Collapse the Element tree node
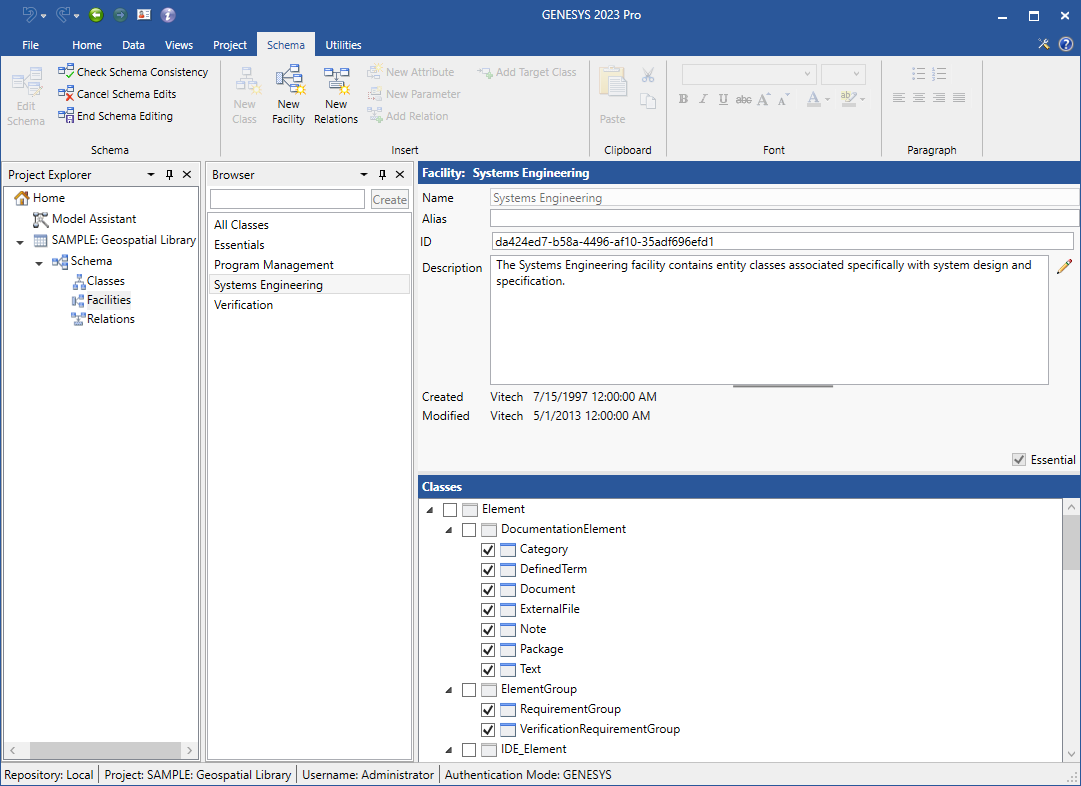The image size is (1081, 786). (x=430, y=510)
